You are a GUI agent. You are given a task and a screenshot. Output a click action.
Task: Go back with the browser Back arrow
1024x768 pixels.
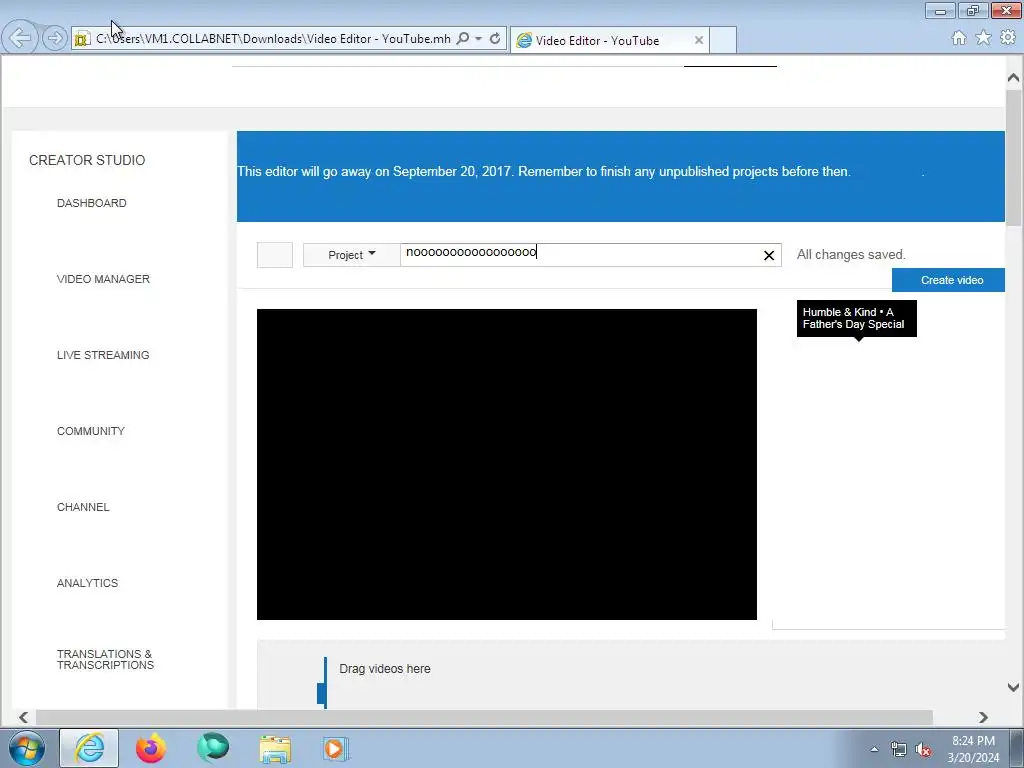click(20, 38)
